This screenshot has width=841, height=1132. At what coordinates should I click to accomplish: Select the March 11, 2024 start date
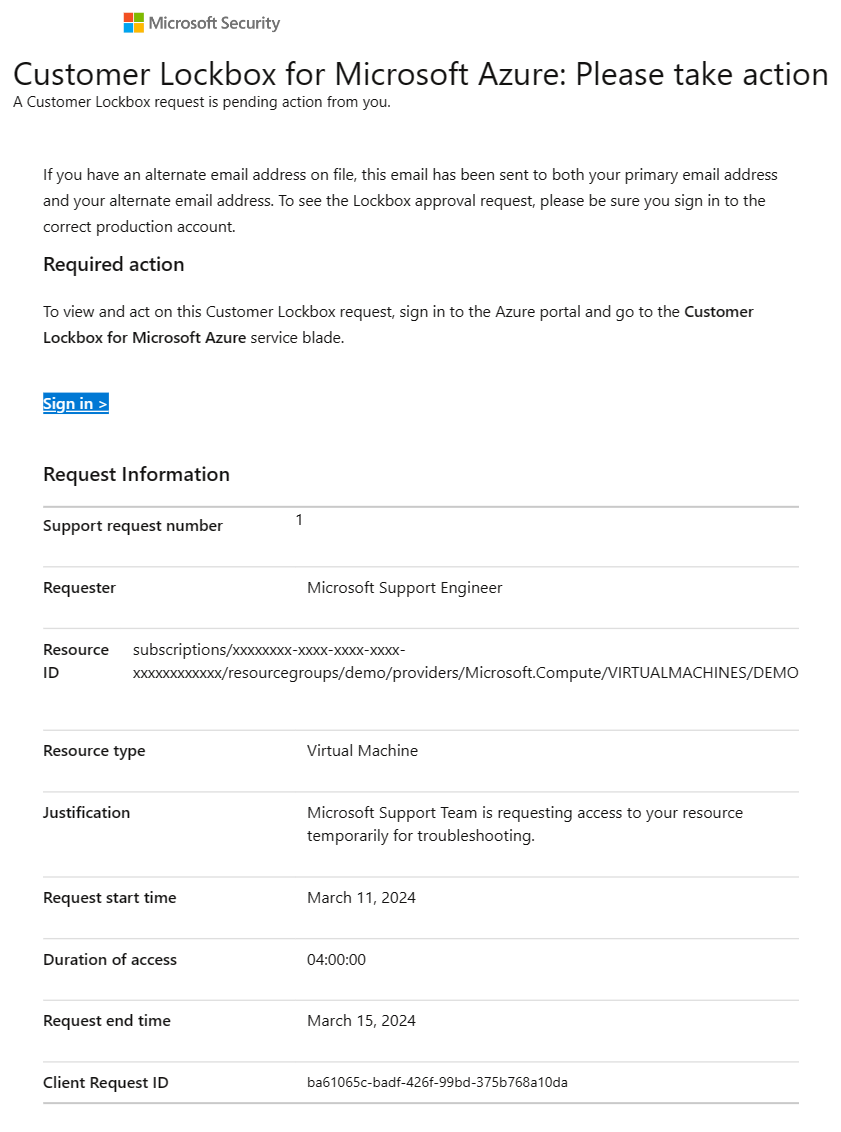pos(361,898)
